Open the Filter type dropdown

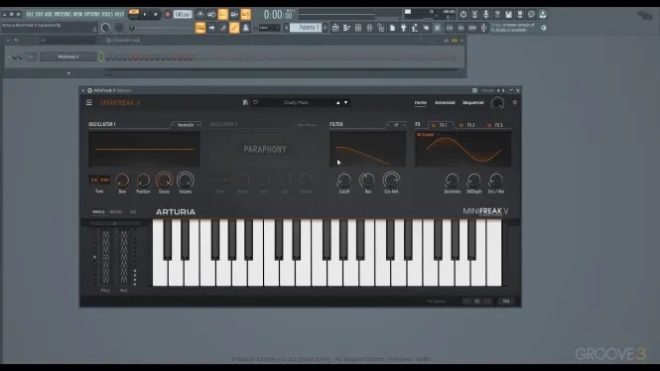pos(396,125)
